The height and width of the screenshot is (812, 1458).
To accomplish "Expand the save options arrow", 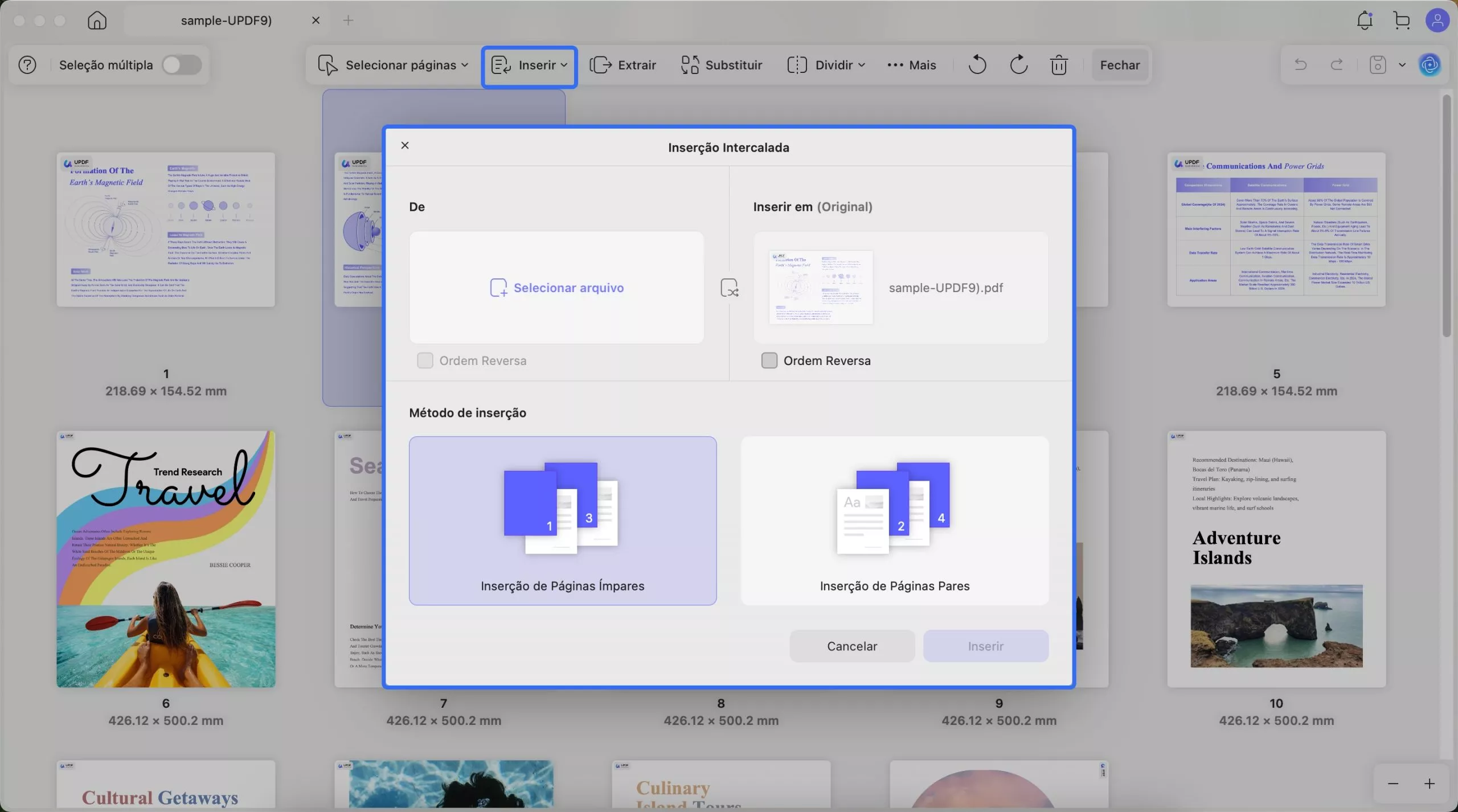I will 1402,65.
